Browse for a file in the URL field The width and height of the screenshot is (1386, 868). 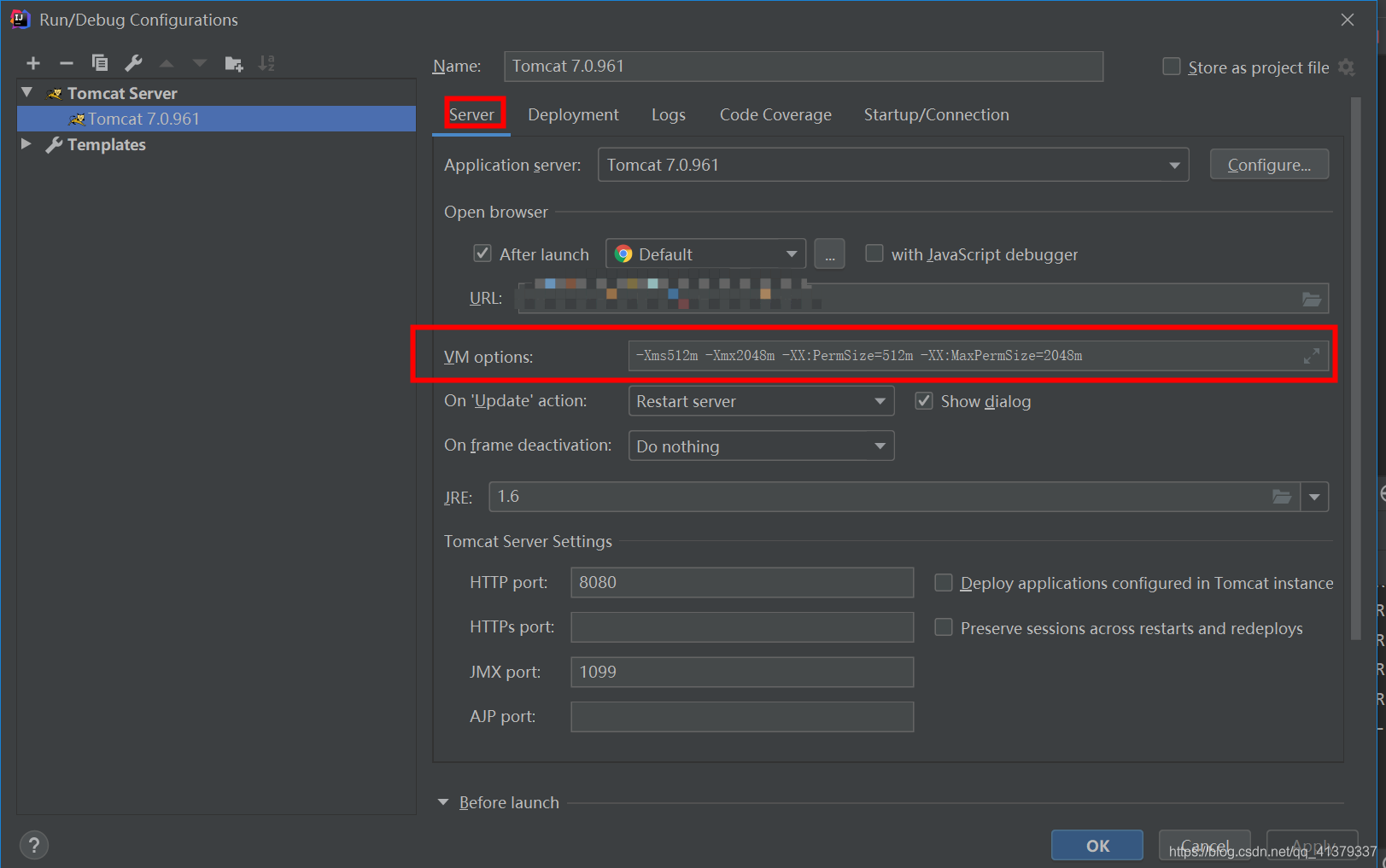1312,298
